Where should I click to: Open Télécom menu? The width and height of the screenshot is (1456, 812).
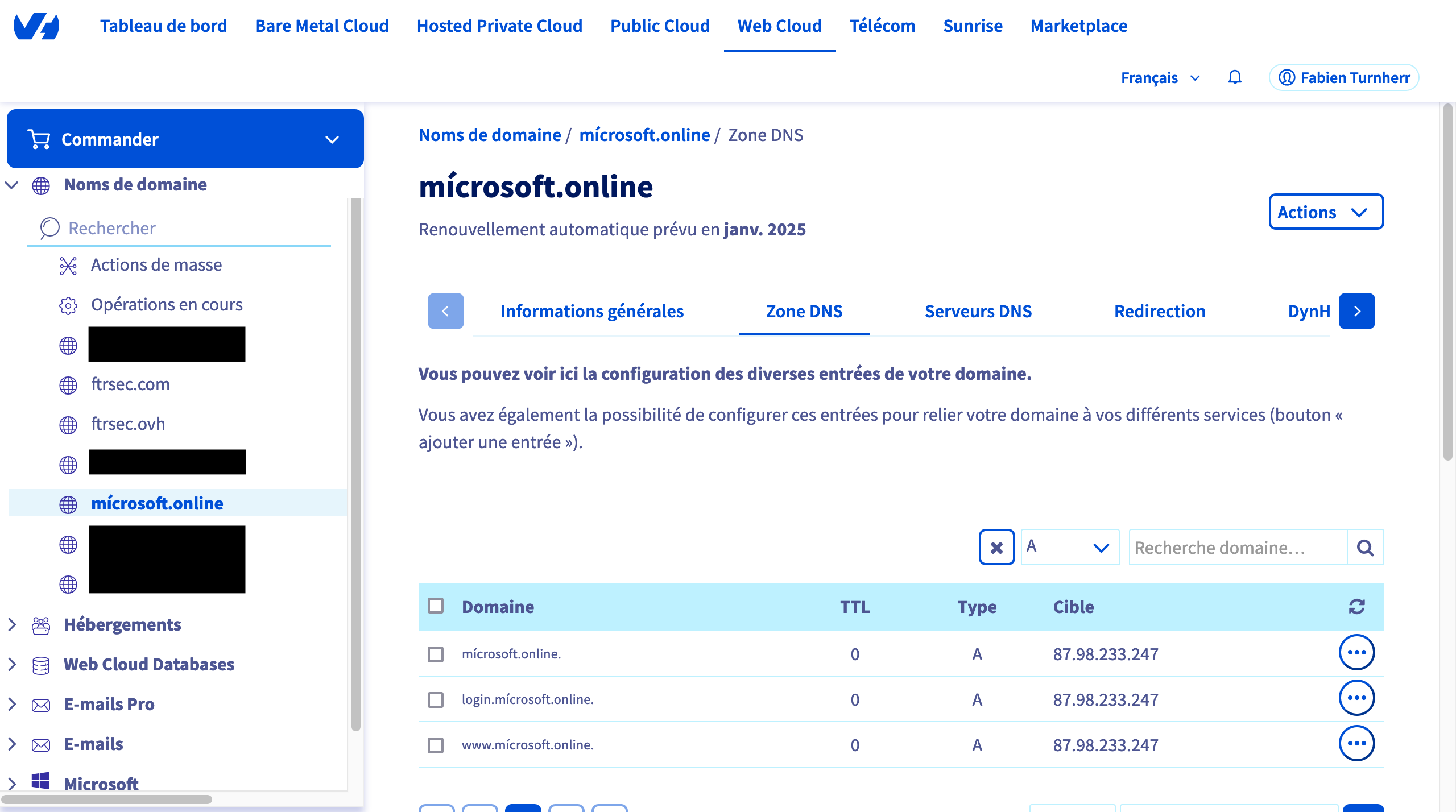[882, 26]
